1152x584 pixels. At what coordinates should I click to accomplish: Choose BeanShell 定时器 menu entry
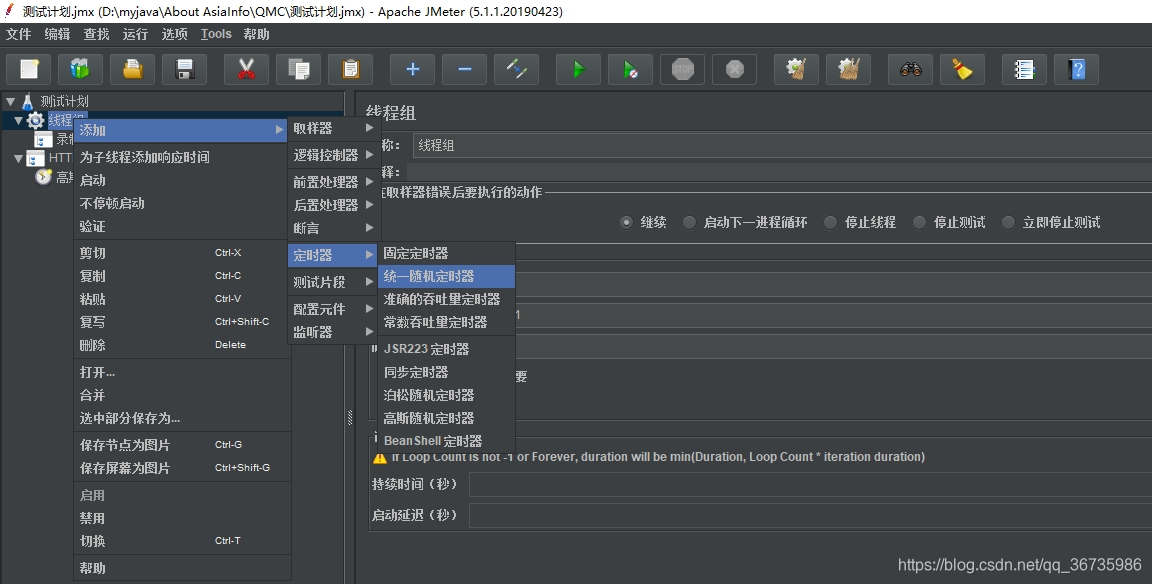(x=447, y=441)
